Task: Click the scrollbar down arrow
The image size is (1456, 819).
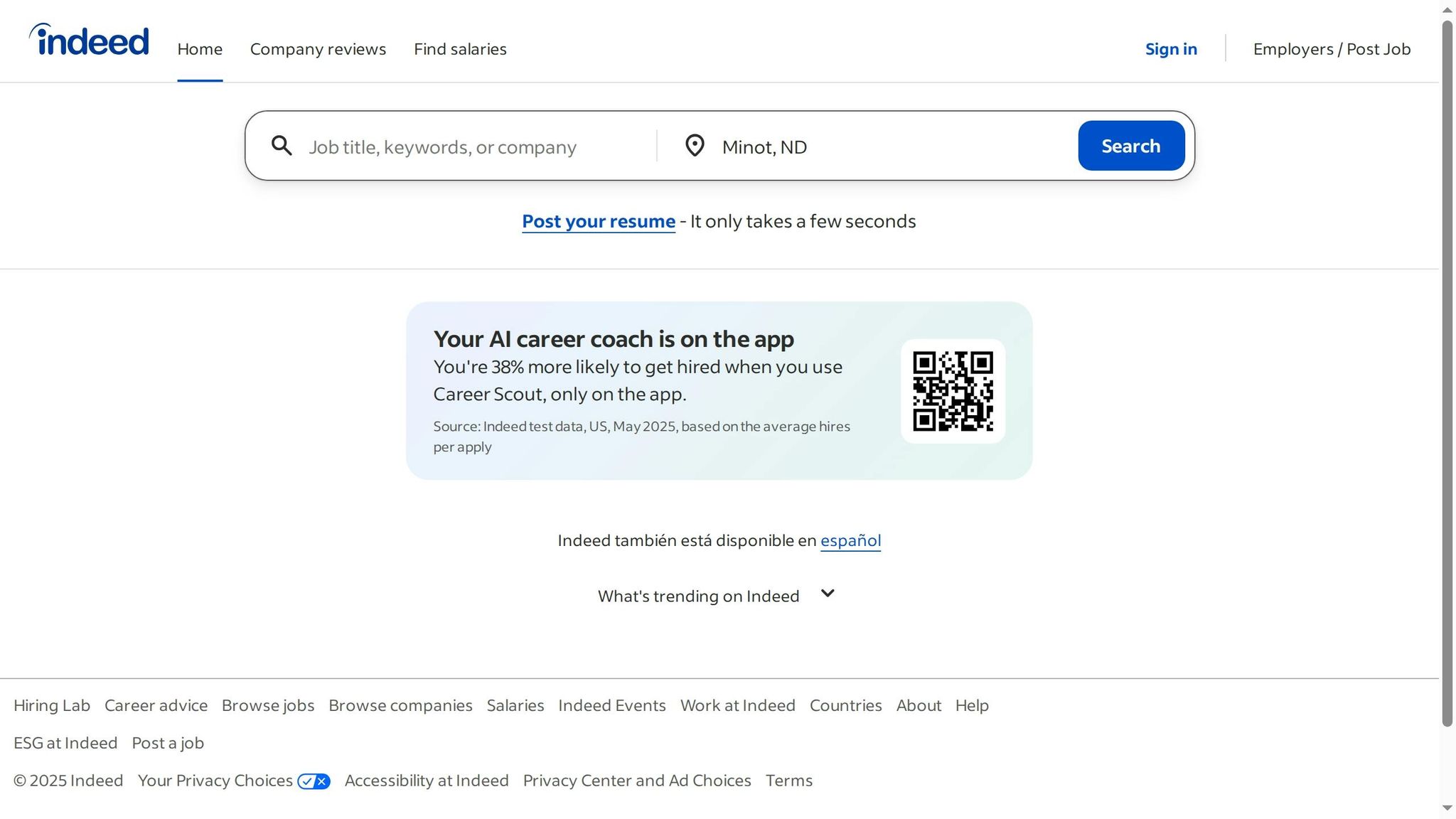Action: pyautogui.click(x=1447, y=808)
